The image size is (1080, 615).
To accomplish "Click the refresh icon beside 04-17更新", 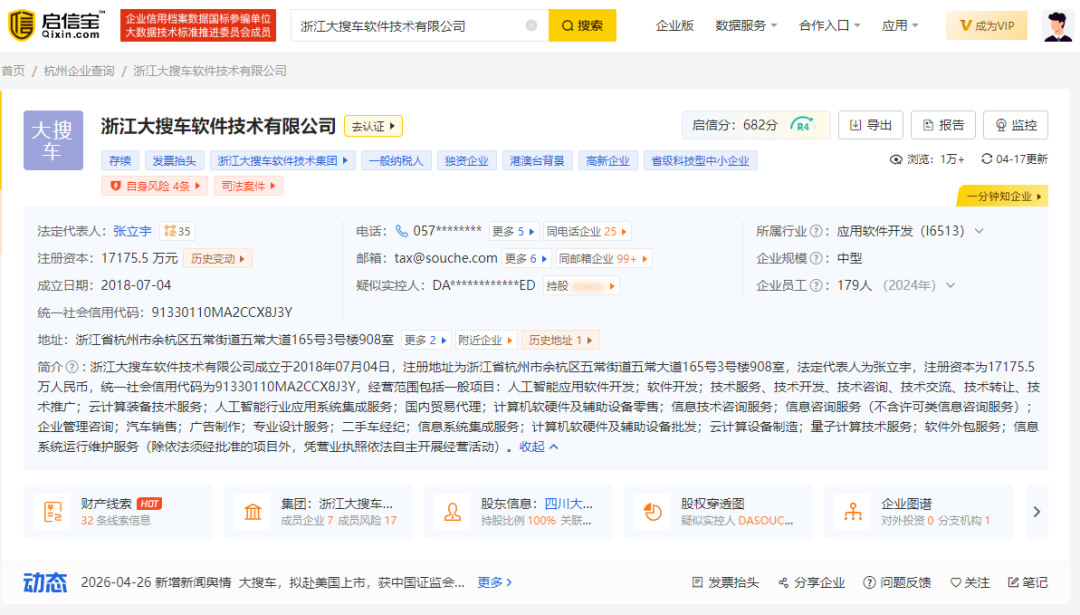I will tap(986, 159).
